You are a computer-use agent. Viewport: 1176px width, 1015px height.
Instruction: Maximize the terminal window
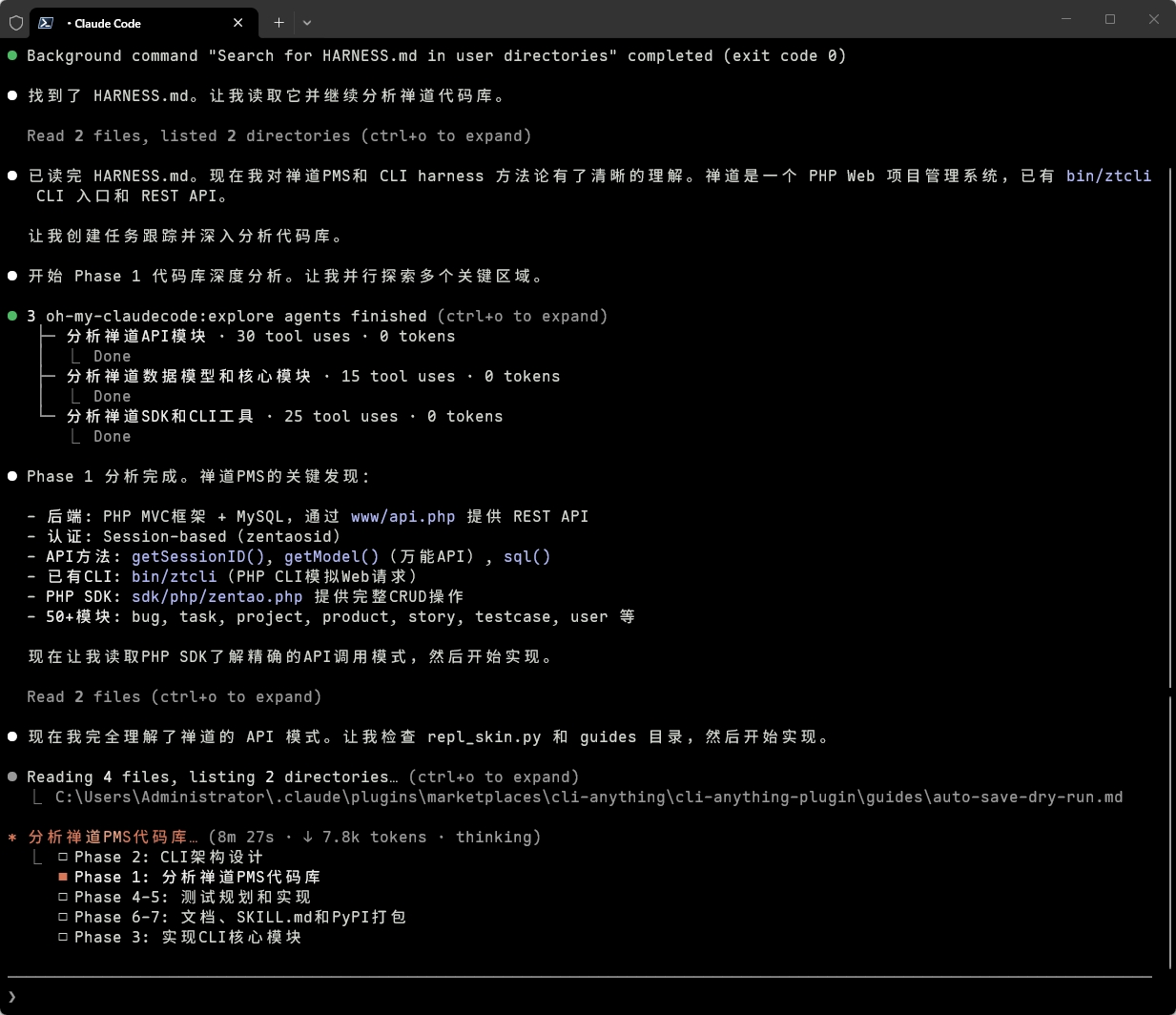[1110, 19]
